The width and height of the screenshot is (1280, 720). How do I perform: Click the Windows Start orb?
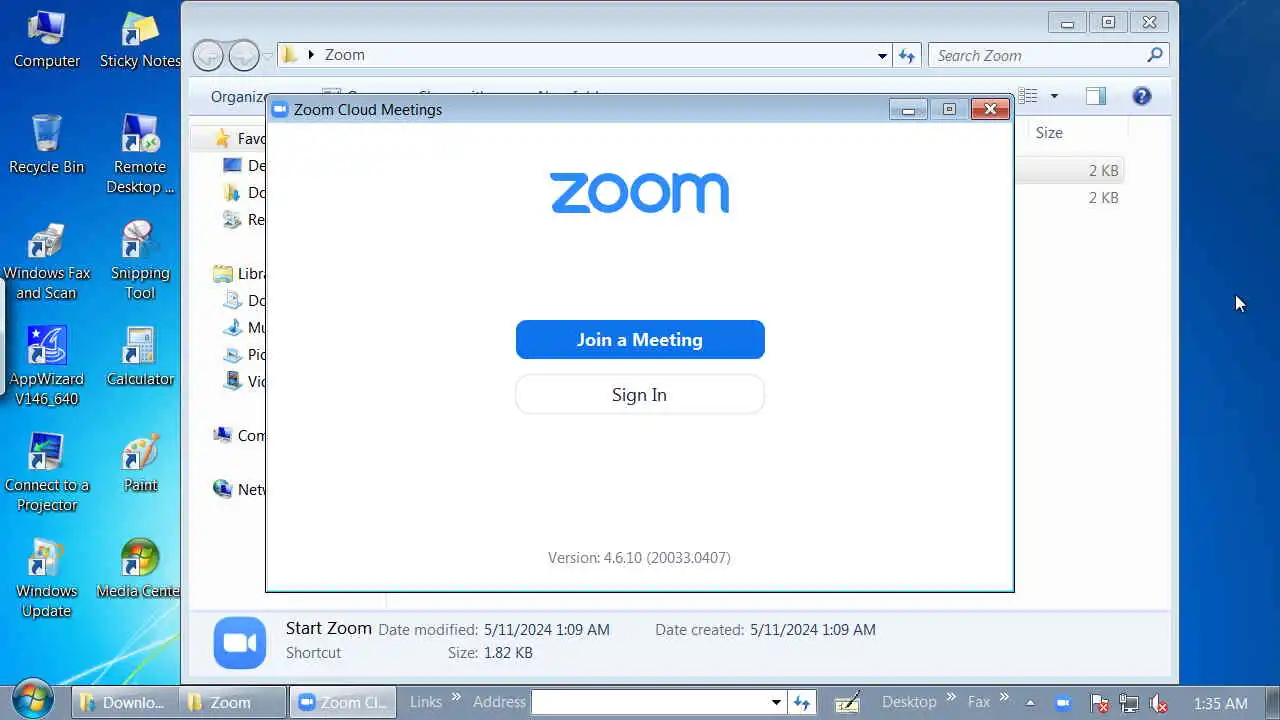point(33,701)
